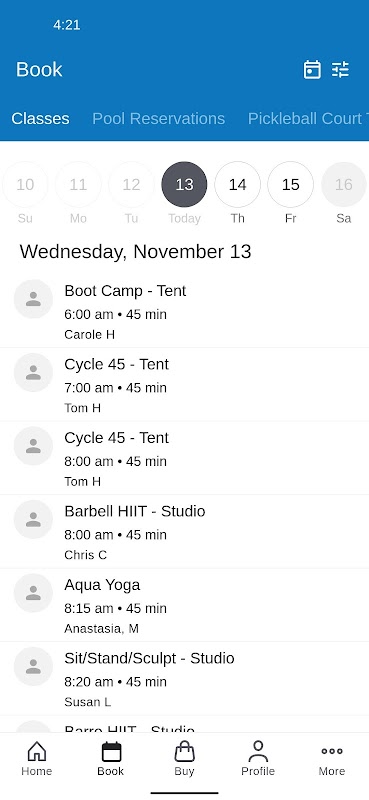The image size is (369, 800).
Task: Open Barbell HIIT - Studio class
Action: 184,532
